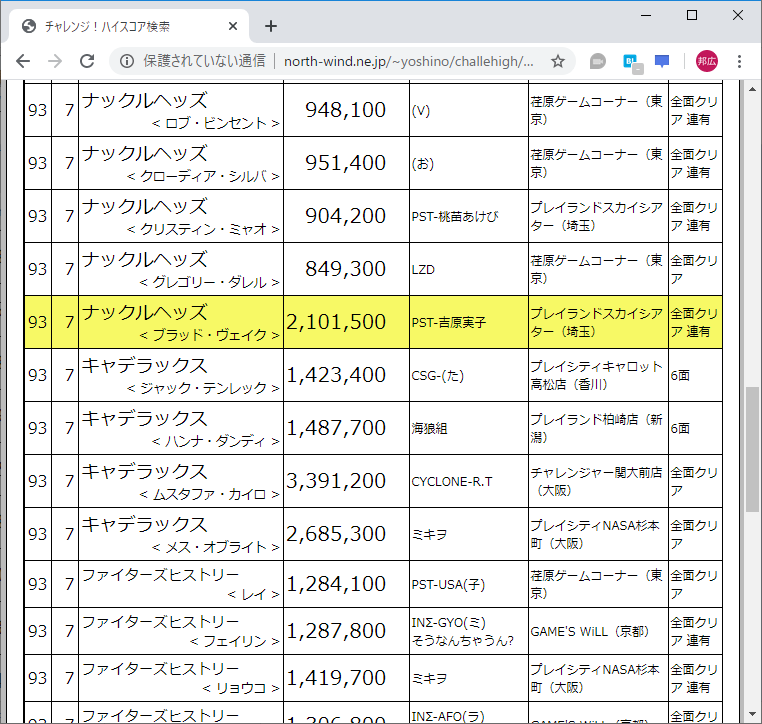This screenshot has height=724, width=762.
Task: Click player name CSG-(た)
Action: (437, 375)
